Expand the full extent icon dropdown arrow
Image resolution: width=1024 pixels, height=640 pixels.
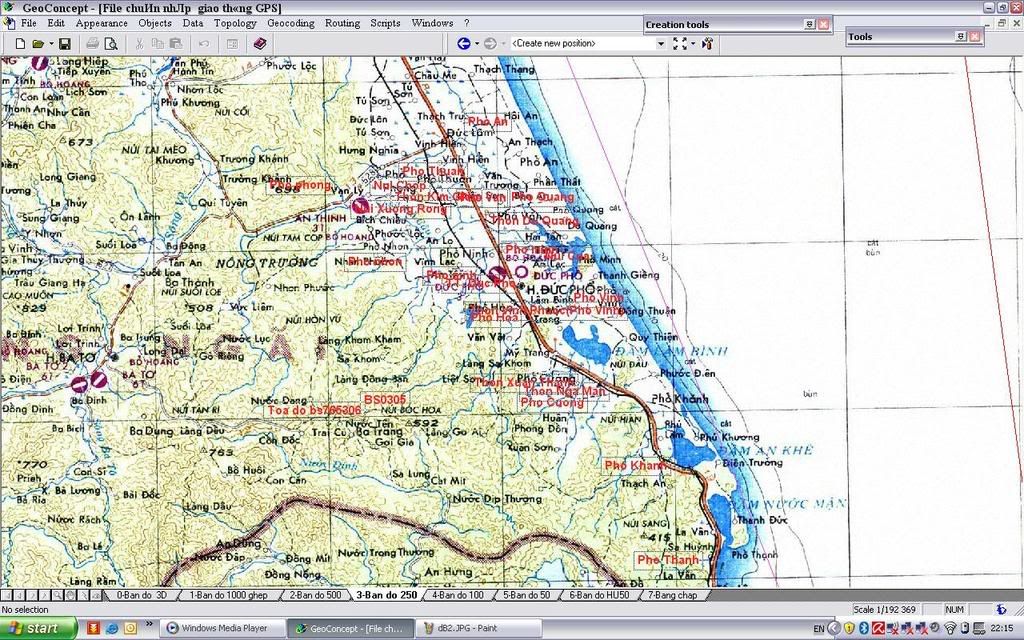(x=692, y=44)
